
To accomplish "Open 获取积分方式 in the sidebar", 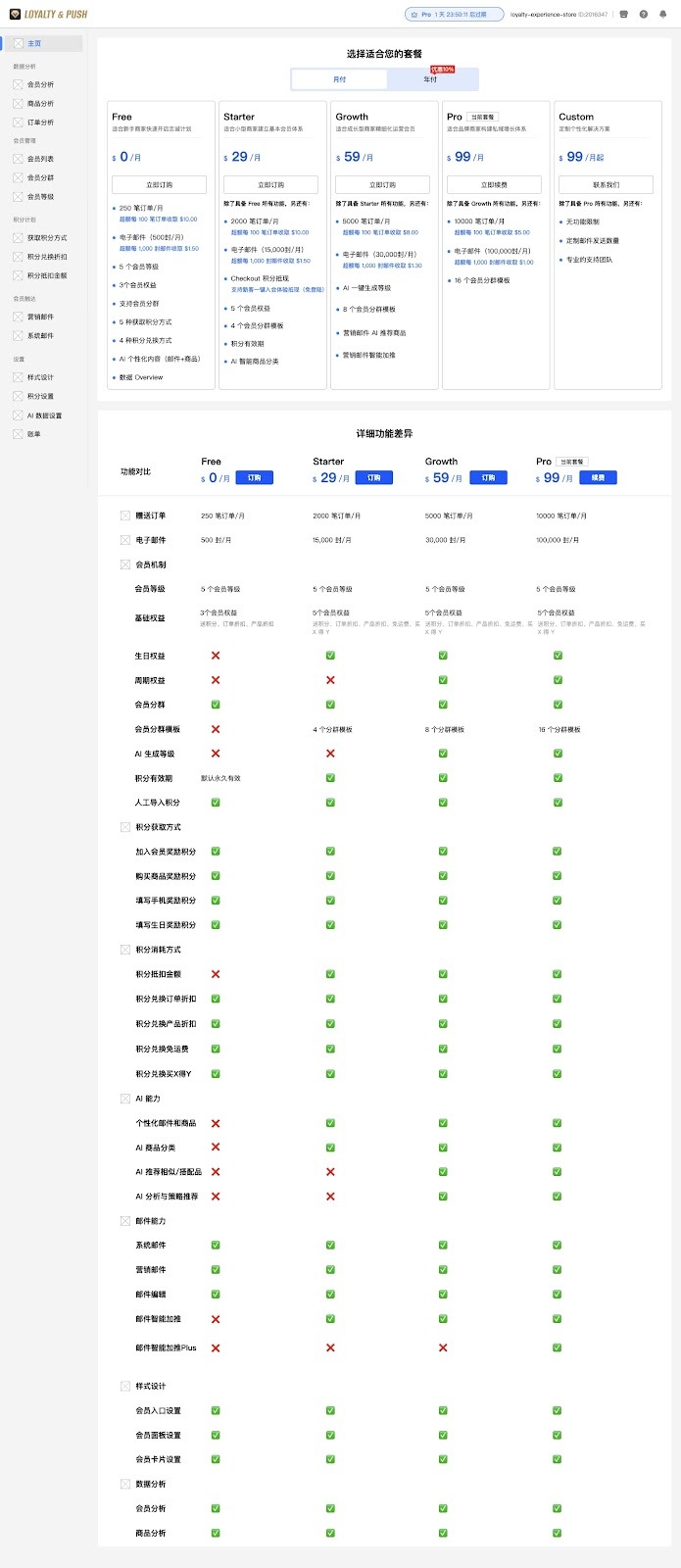I will click(46, 238).
